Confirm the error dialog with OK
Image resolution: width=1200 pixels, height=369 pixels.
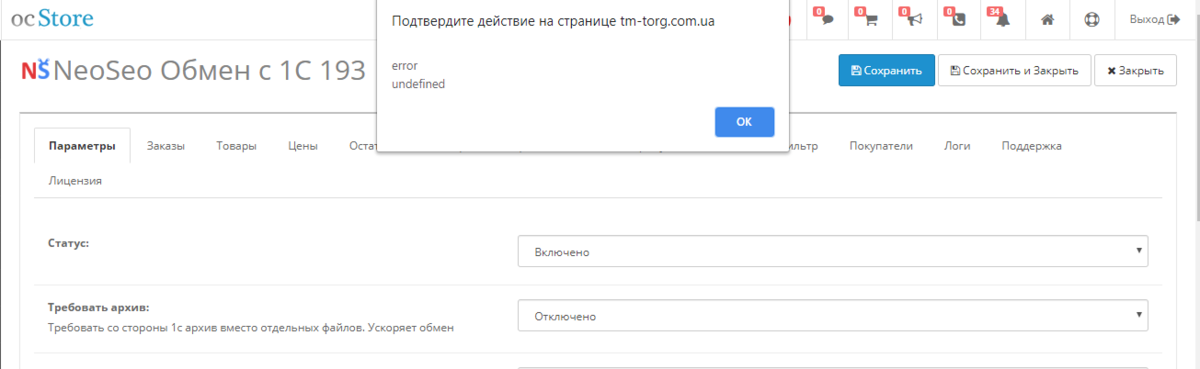click(744, 121)
